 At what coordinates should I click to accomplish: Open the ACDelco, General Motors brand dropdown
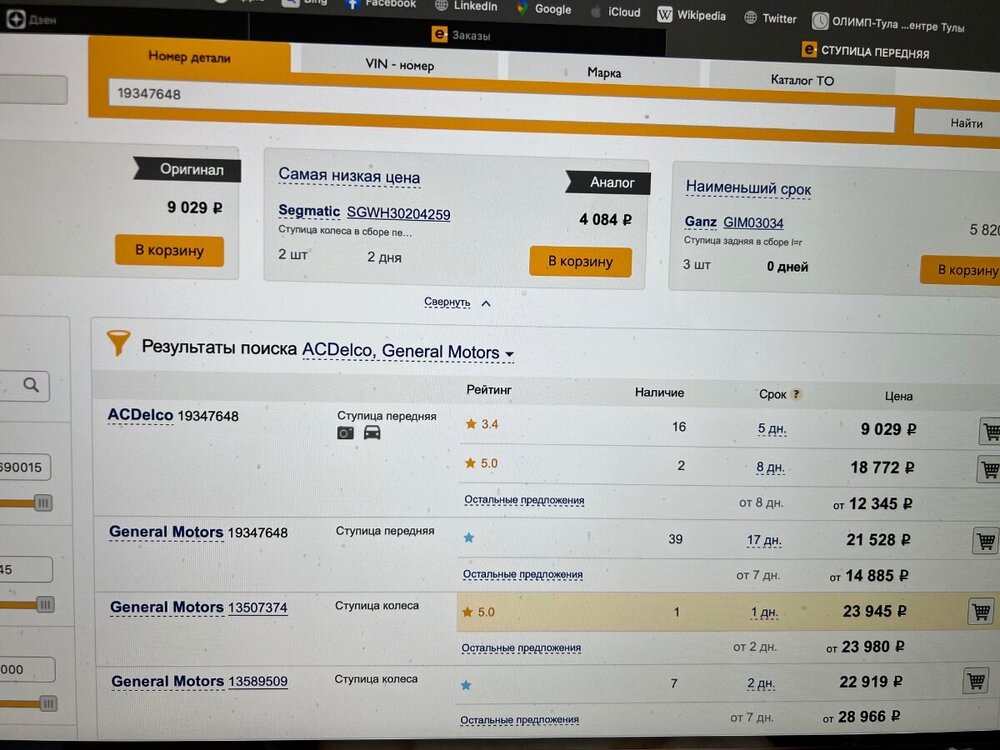click(408, 351)
